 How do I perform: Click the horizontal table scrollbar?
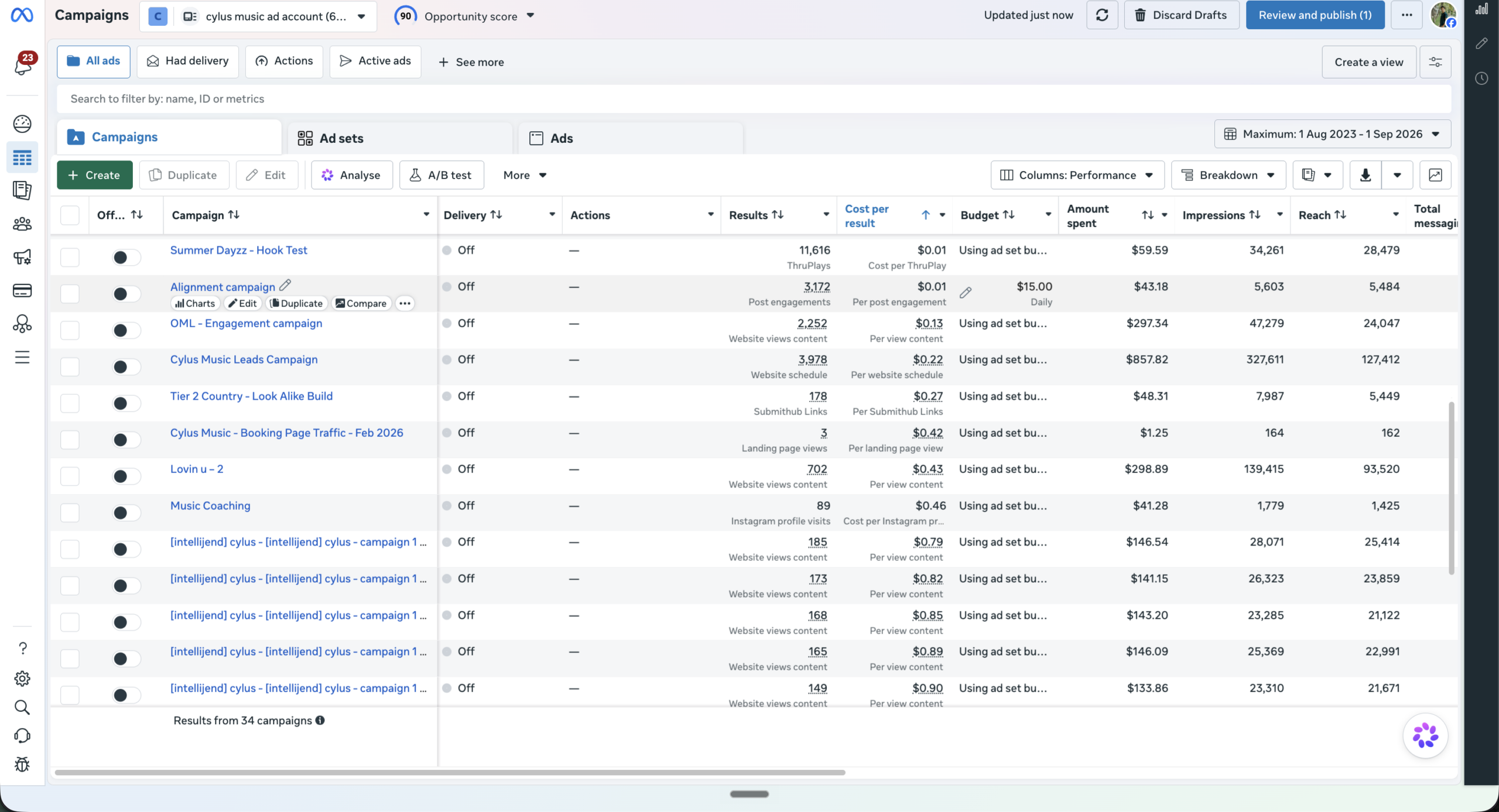point(450,772)
